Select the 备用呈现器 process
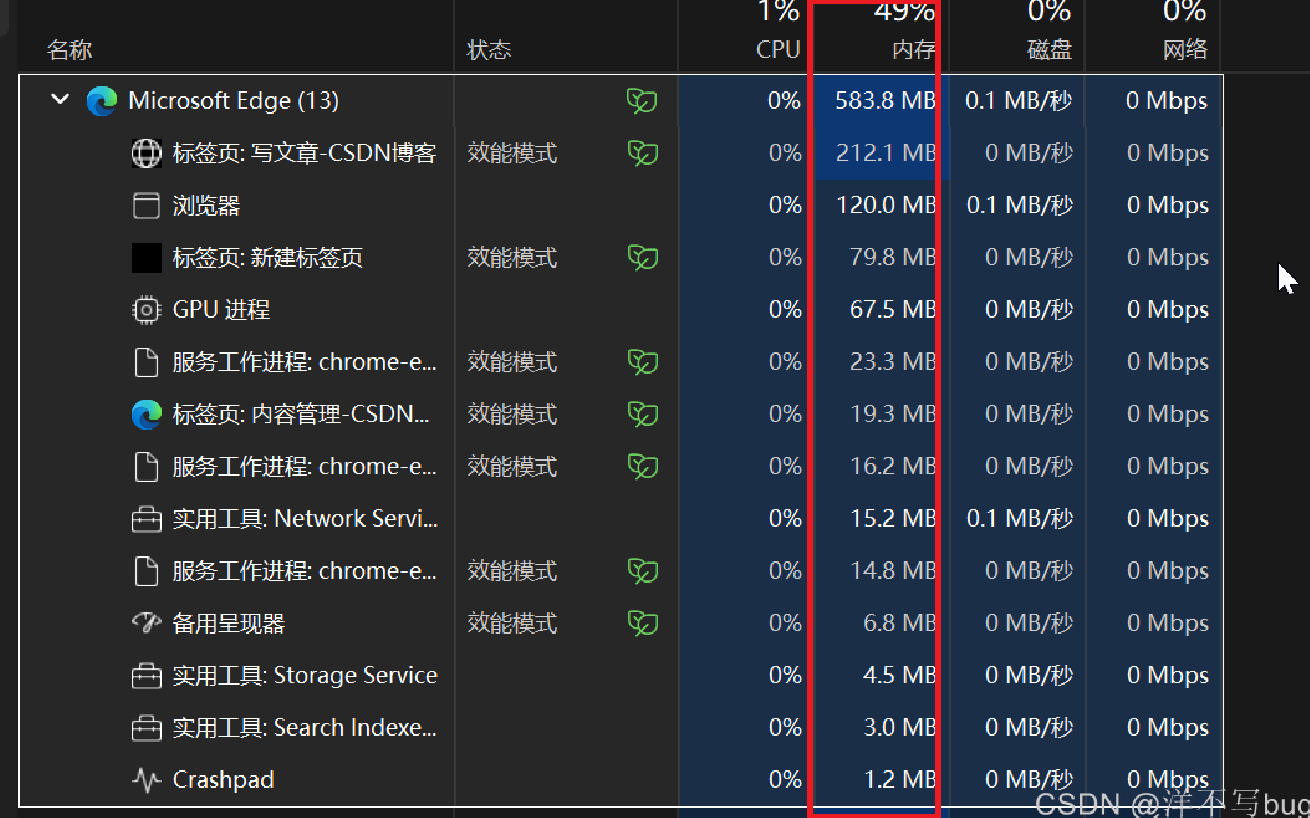Viewport: 1310px width, 818px height. [x=228, y=623]
